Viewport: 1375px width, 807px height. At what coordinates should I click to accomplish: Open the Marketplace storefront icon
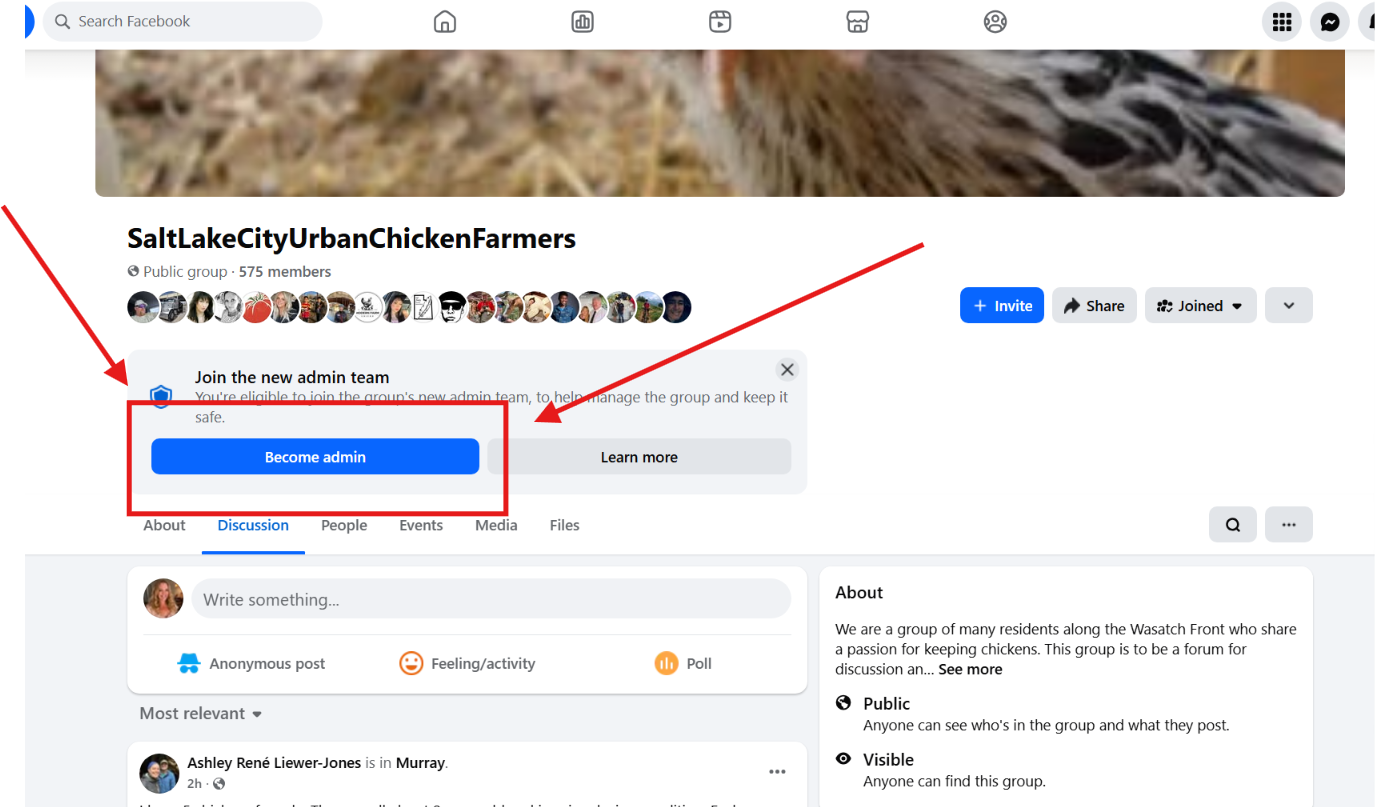(857, 22)
